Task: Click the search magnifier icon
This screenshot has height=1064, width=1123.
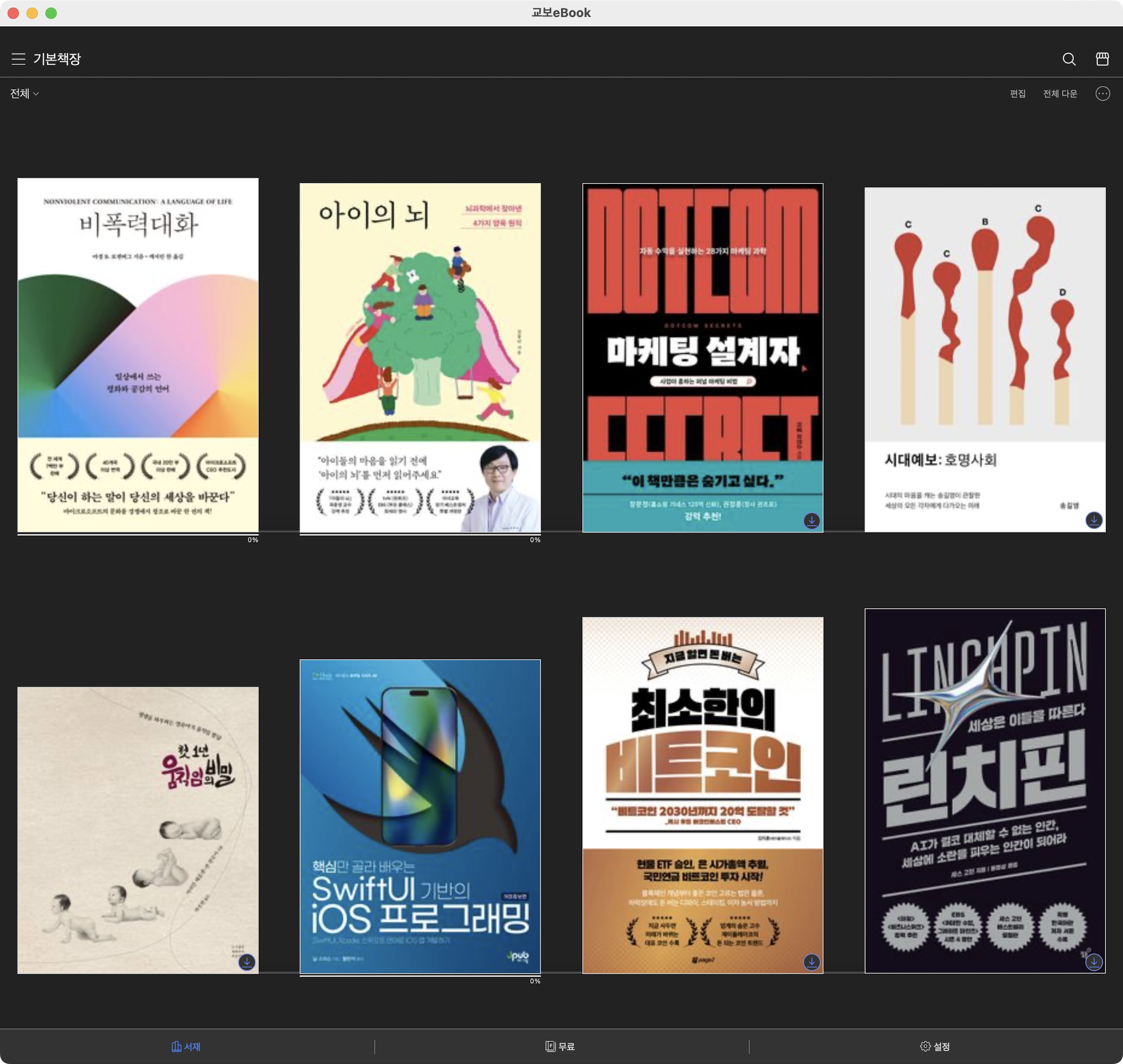Action: point(1069,59)
